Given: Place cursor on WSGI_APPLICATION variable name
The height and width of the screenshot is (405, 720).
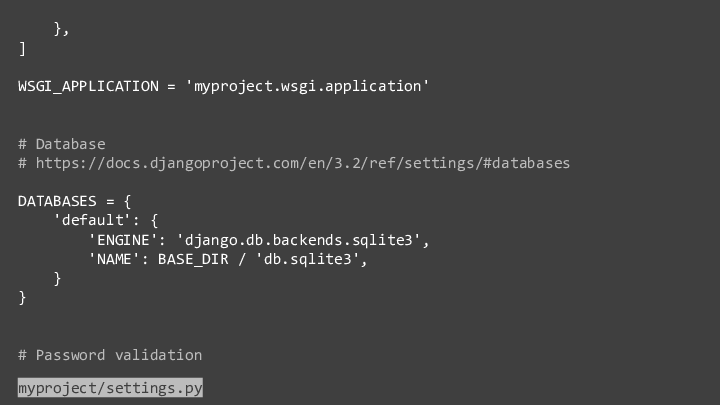Looking at the screenshot, I should tap(88, 86).
